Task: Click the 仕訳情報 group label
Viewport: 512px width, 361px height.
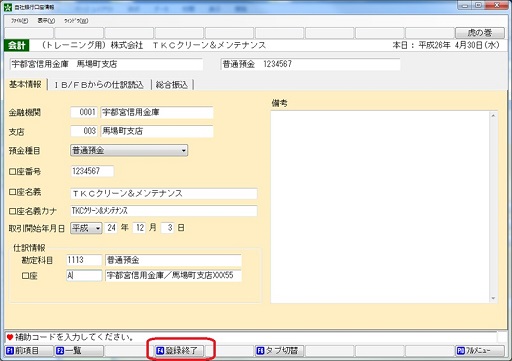Action: pyautogui.click(x=29, y=248)
